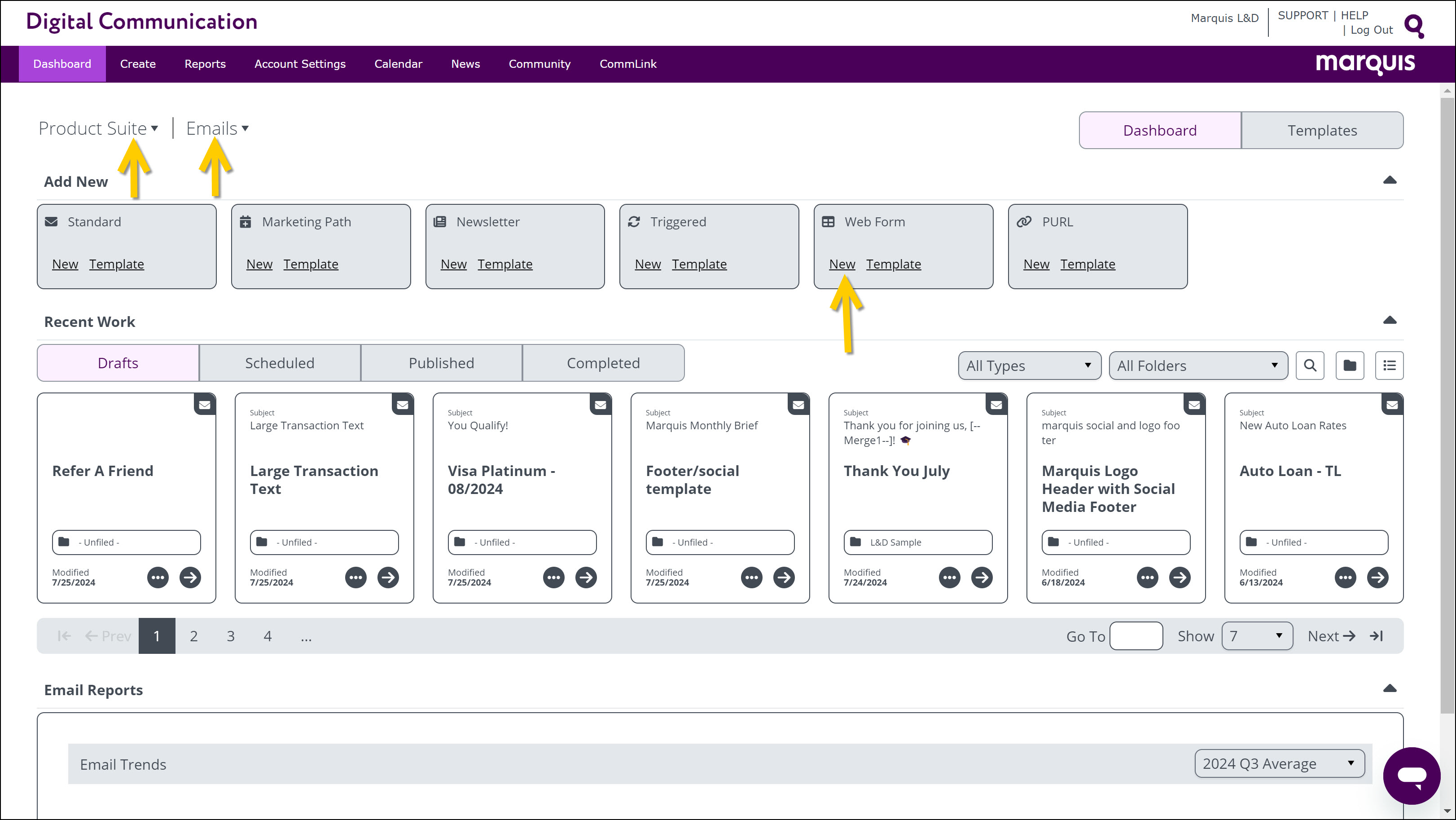Click the email icon on the Refer A Friend card
The image size is (1456, 820).
205,404
